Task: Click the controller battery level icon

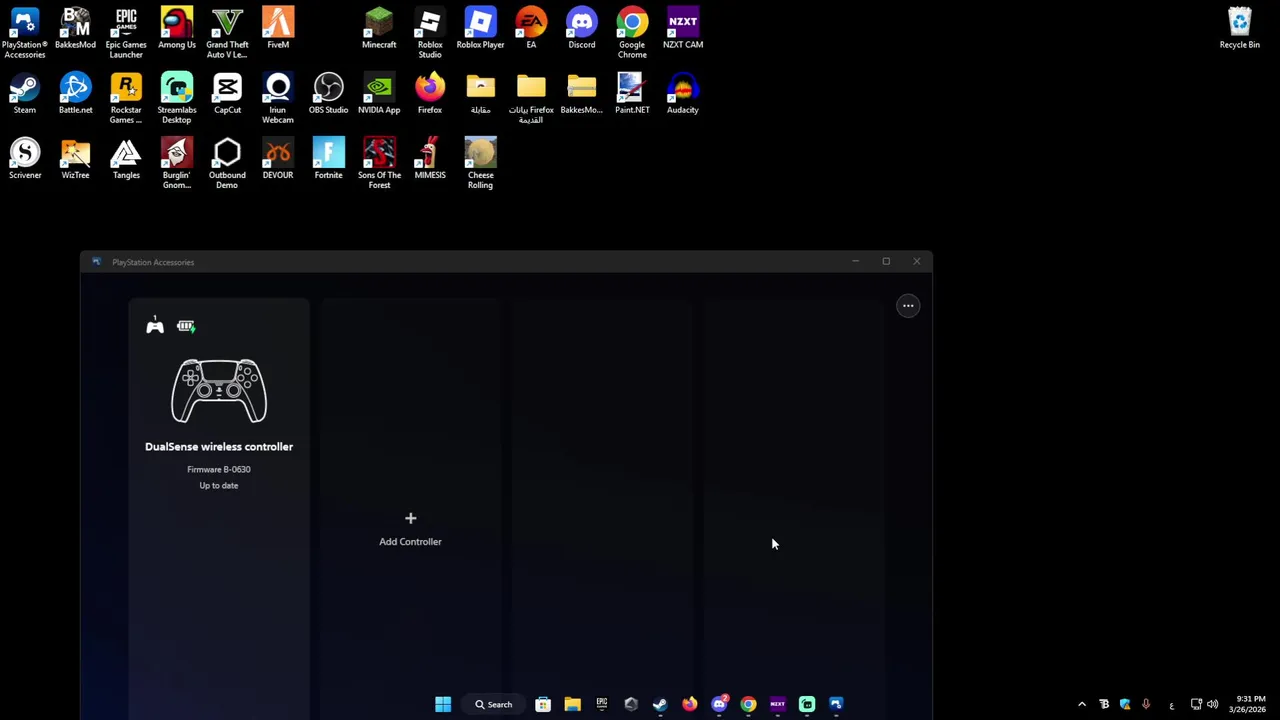Action: 186,326
